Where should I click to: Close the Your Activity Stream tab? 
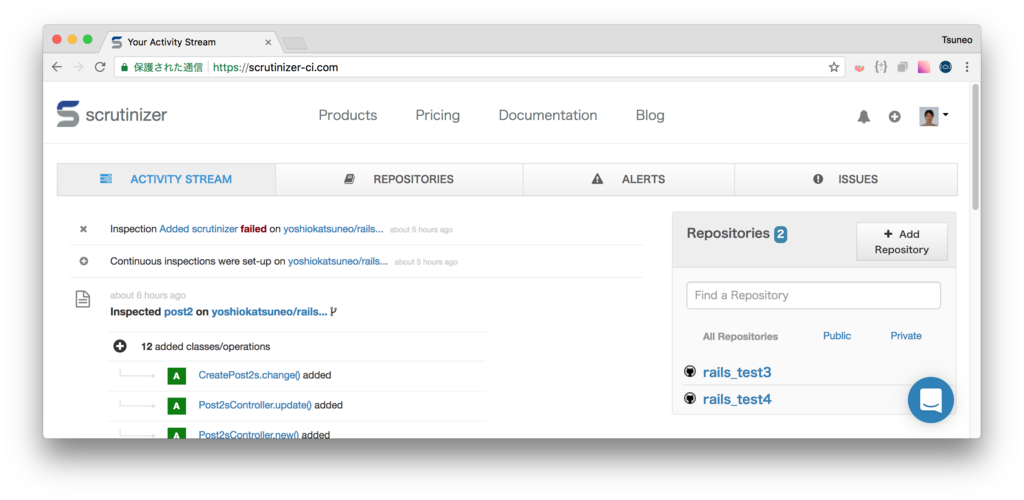click(x=268, y=42)
